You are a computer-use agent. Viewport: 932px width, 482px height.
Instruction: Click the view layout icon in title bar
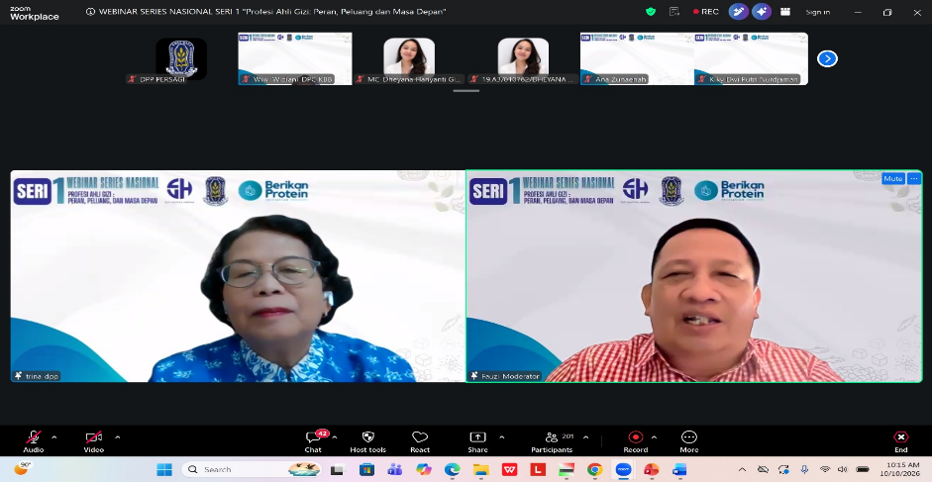click(x=785, y=12)
